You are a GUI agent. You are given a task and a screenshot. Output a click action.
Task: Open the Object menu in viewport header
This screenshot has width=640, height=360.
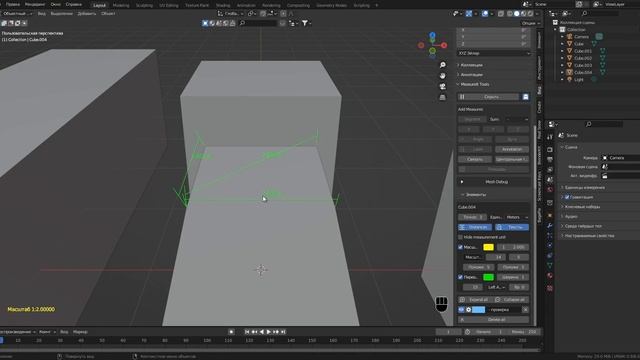[108, 13]
